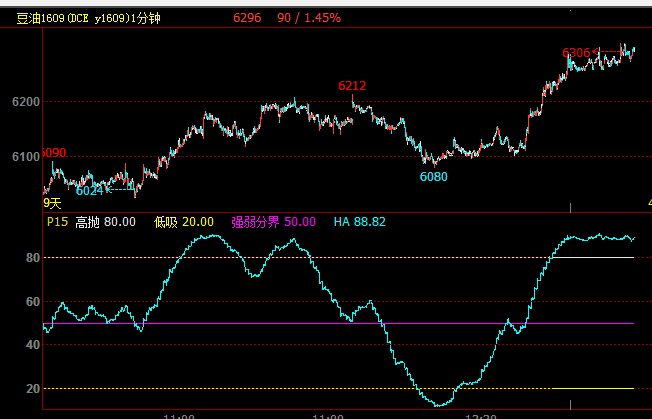The height and width of the screenshot is (419, 652).
Task: Click the red 6090 price label
Action: click(x=52, y=153)
